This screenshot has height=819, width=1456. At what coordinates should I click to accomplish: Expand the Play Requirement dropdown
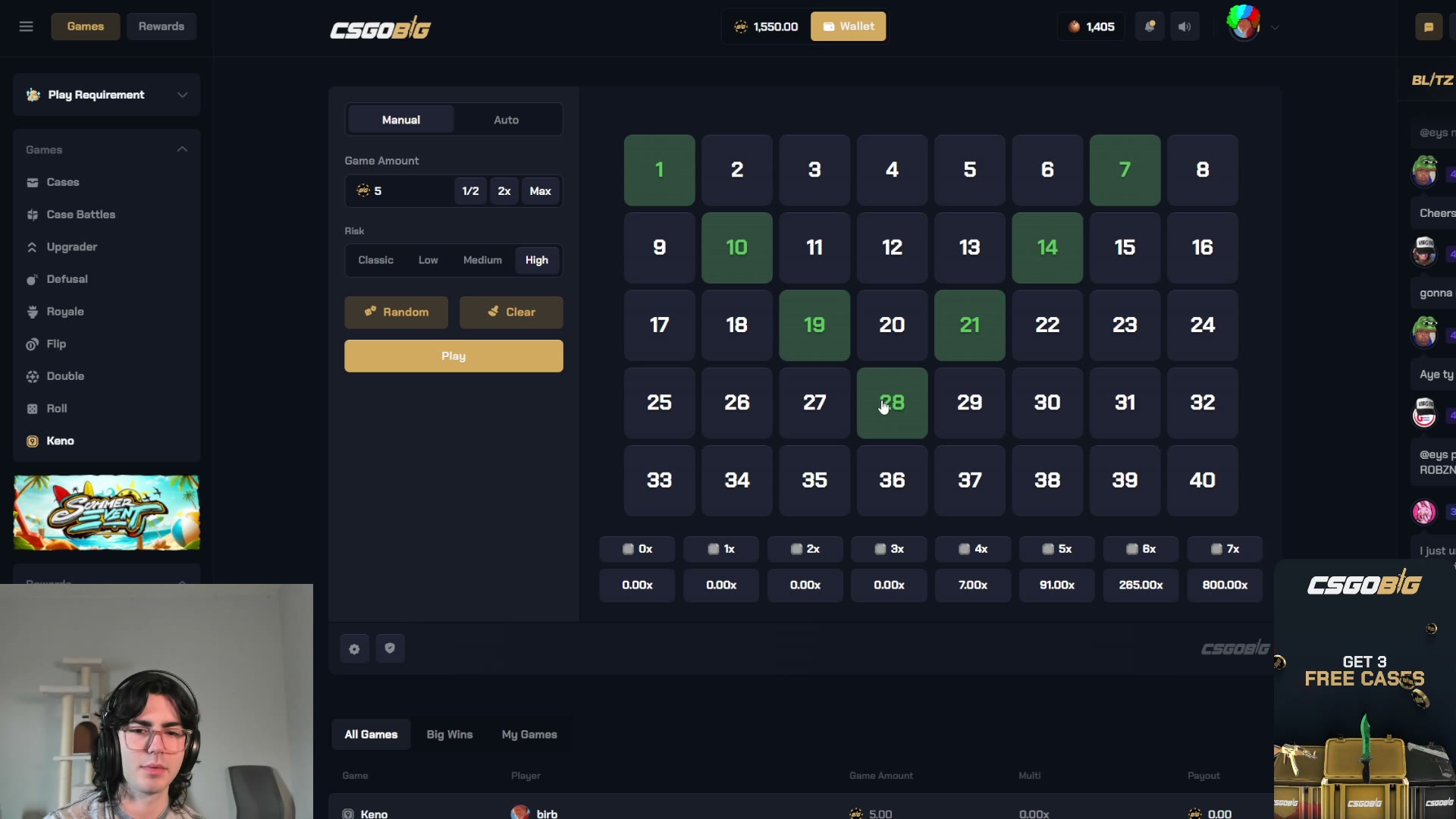point(107,95)
